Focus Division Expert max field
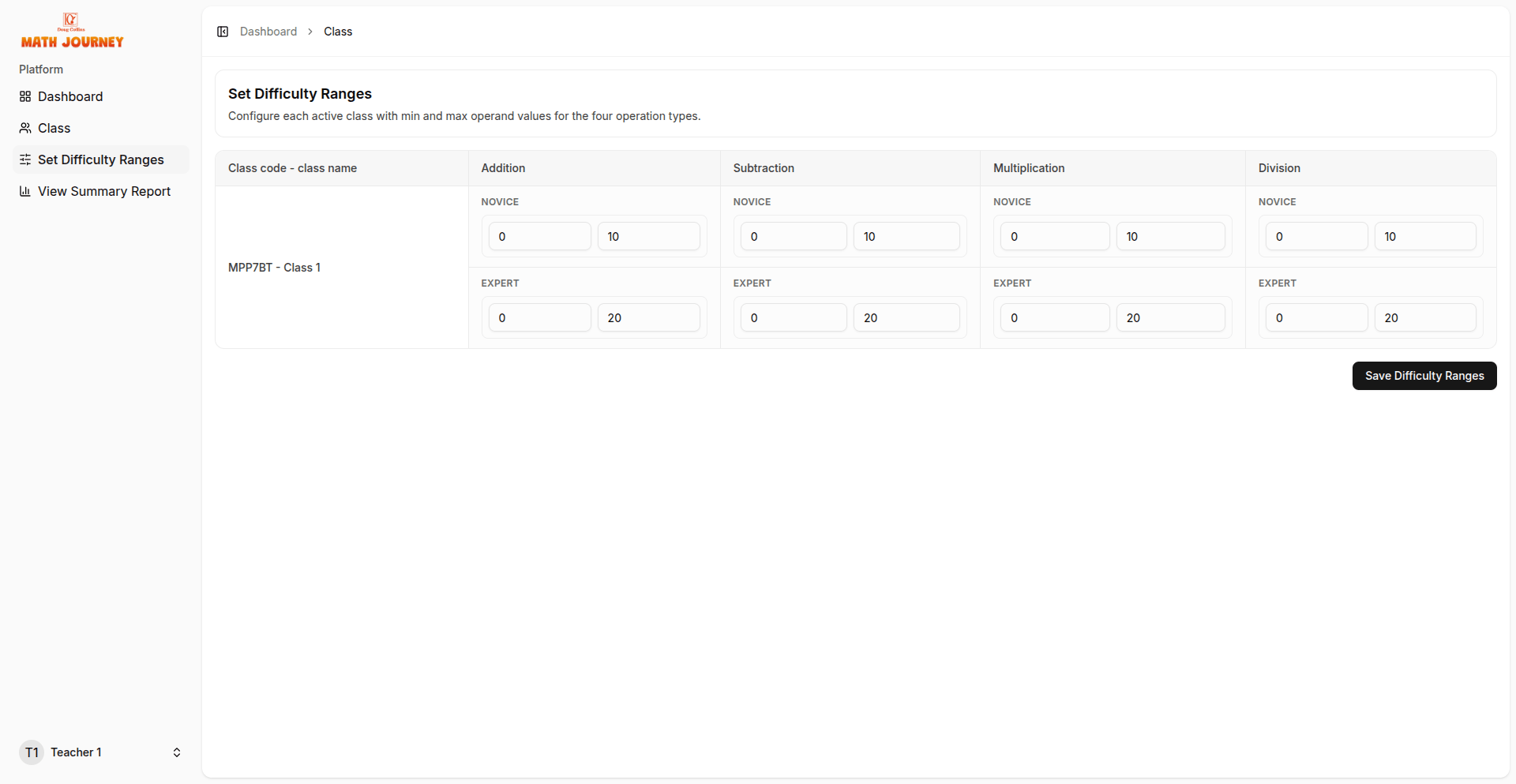 pos(1425,317)
